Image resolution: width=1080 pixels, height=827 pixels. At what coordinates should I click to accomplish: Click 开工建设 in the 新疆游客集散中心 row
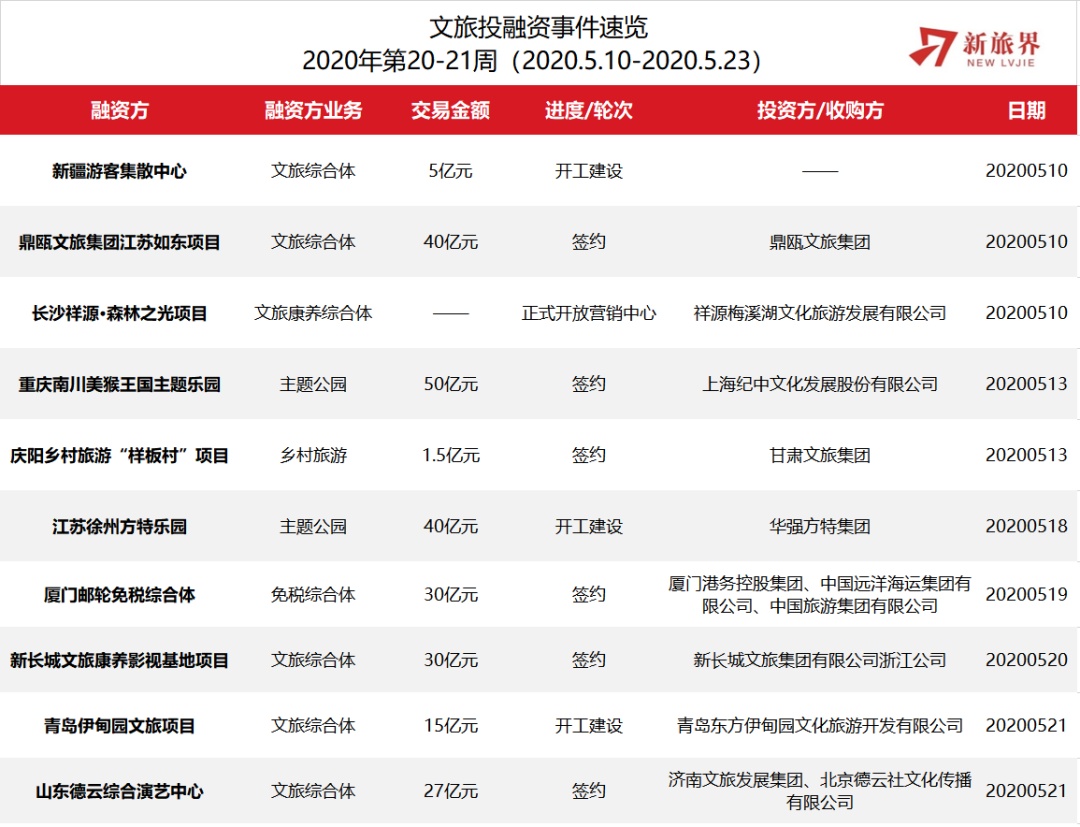tap(588, 171)
